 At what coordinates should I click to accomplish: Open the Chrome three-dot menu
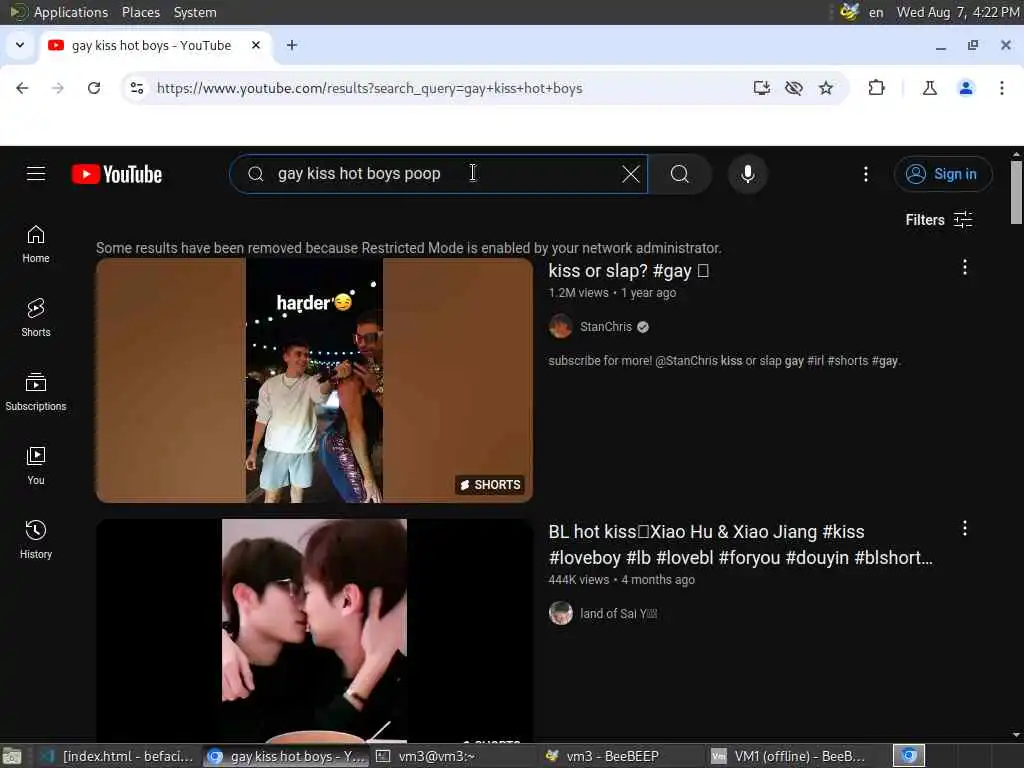coord(1002,88)
